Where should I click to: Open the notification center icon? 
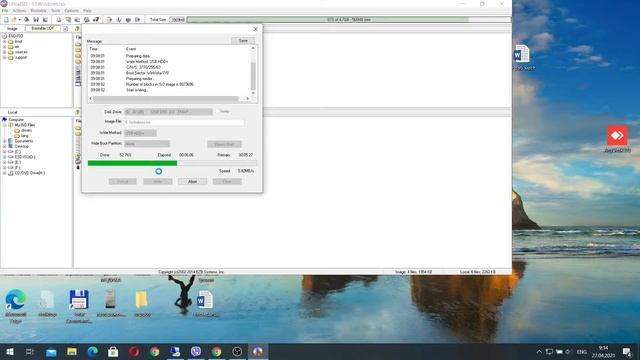click(x=627, y=351)
